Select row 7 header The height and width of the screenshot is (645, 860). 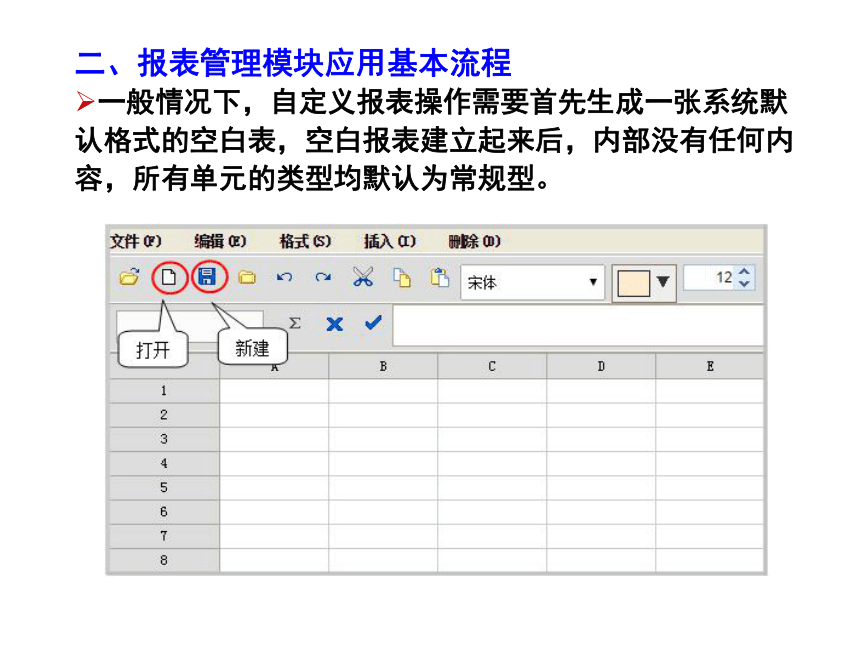(164, 536)
